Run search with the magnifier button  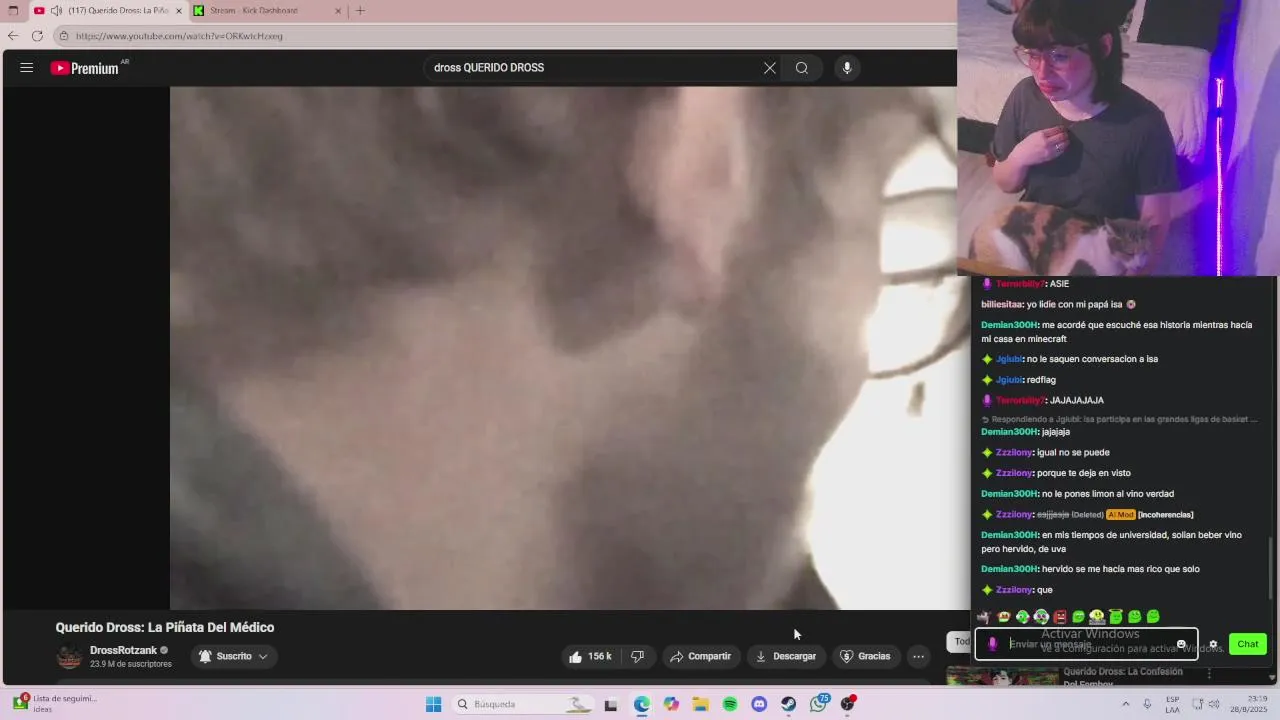point(801,68)
